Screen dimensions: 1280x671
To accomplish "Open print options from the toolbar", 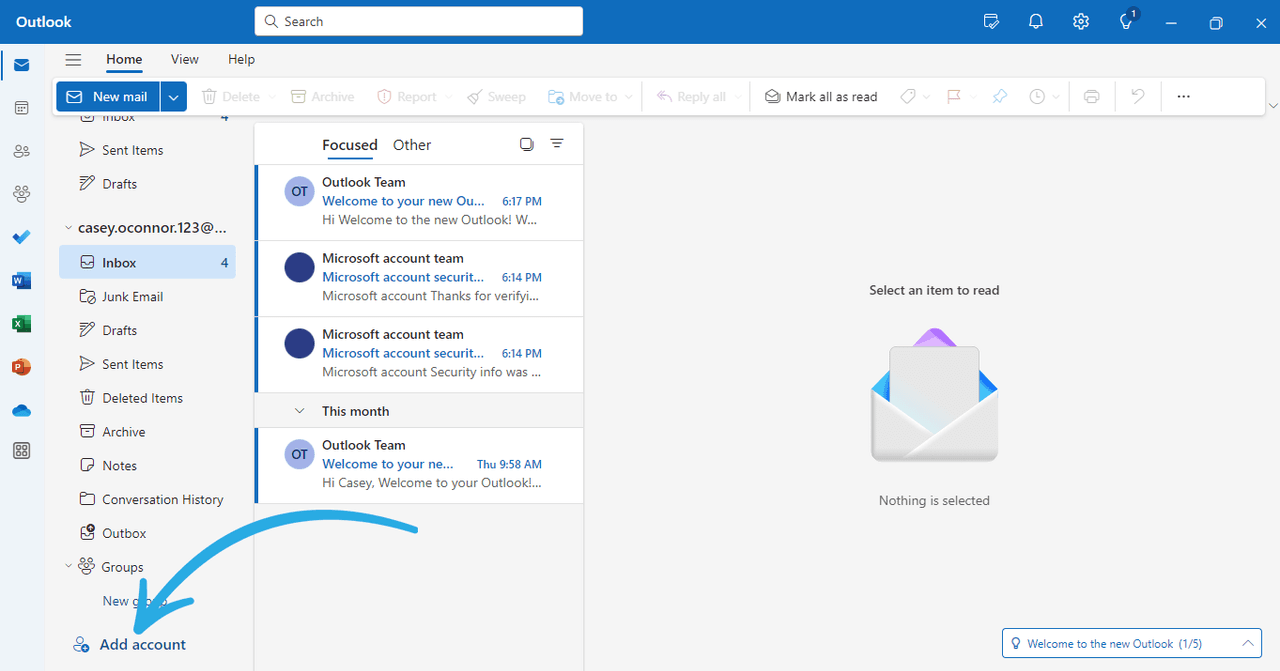I will pos(1091,96).
